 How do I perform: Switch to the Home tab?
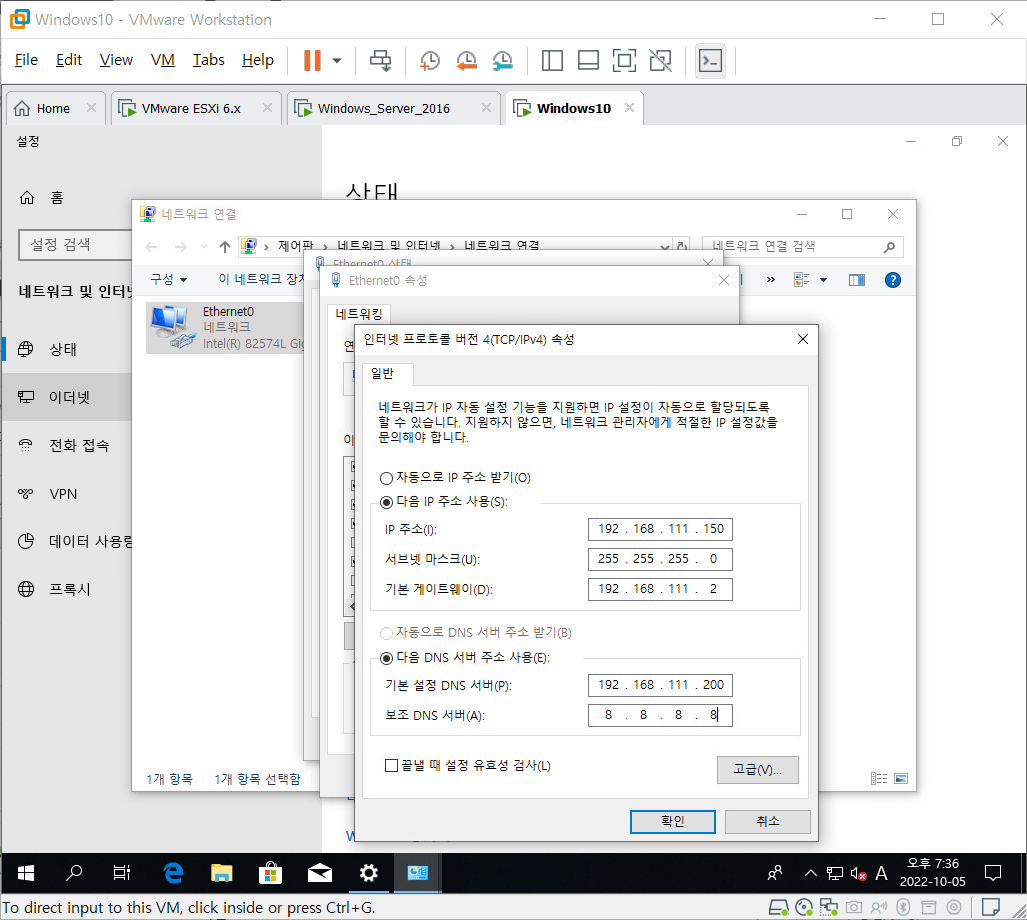pos(53,109)
